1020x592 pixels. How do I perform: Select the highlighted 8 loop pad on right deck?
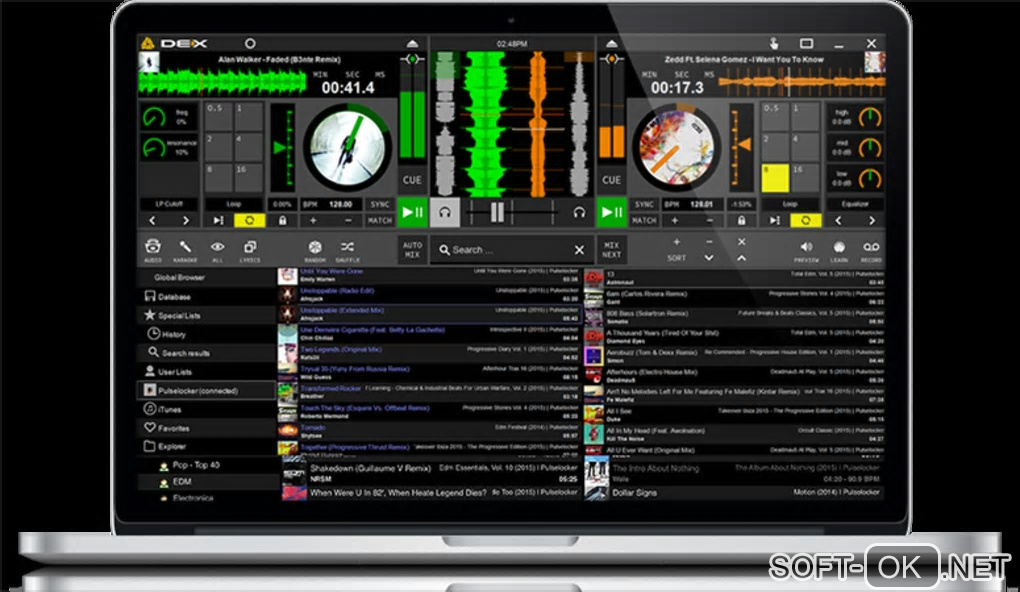coord(775,178)
